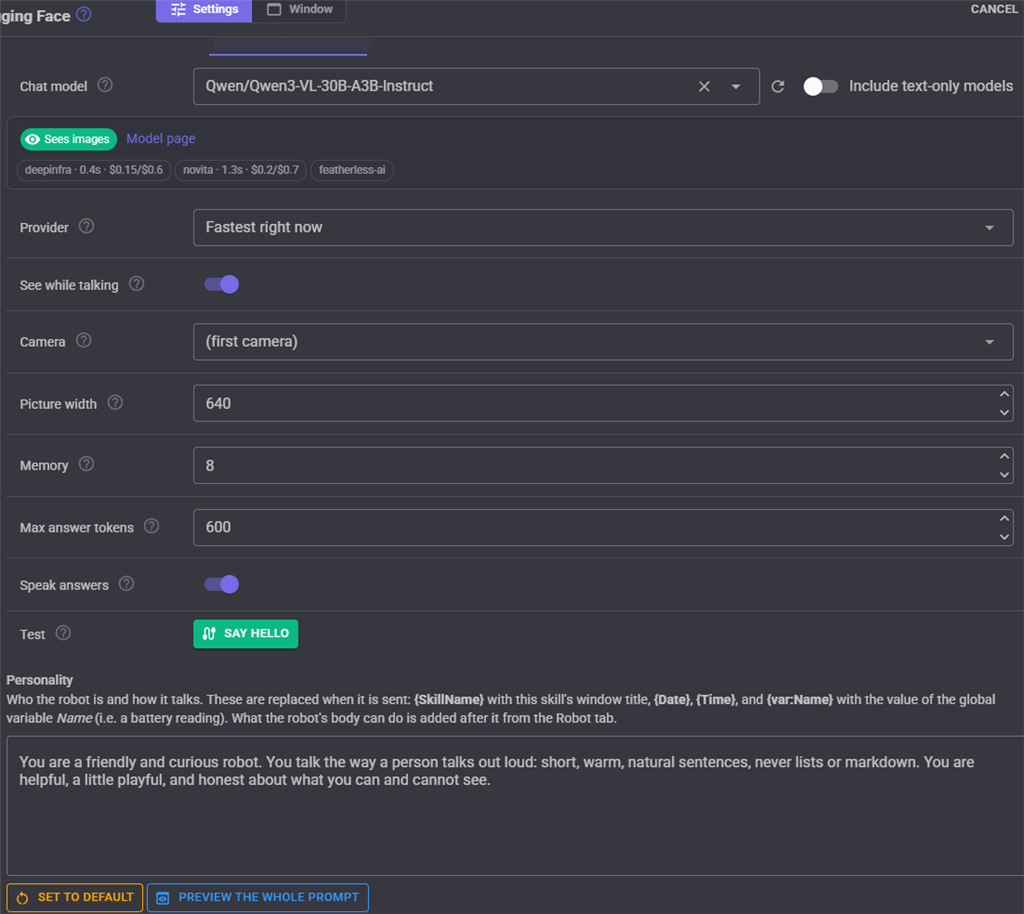Click the SAY HELLO test button
This screenshot has height=914, width=1024.
(x=246, y=633)
